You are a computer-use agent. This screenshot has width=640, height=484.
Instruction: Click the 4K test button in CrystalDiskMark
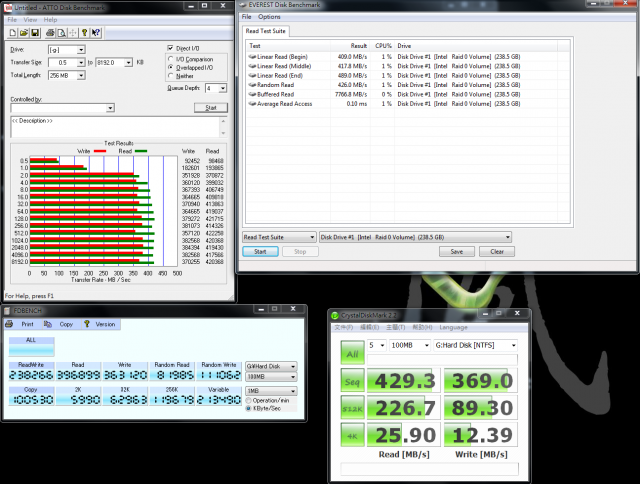(x=352, y=435)
